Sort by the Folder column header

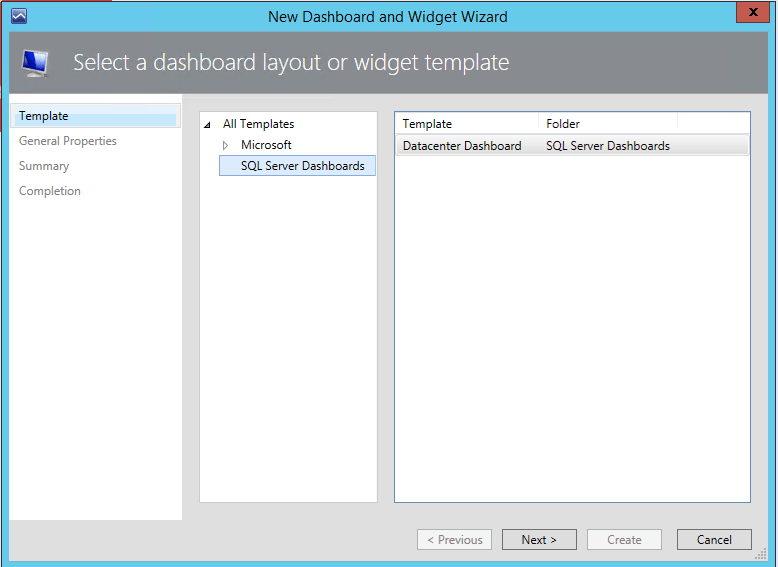click(x=608, y=124)
